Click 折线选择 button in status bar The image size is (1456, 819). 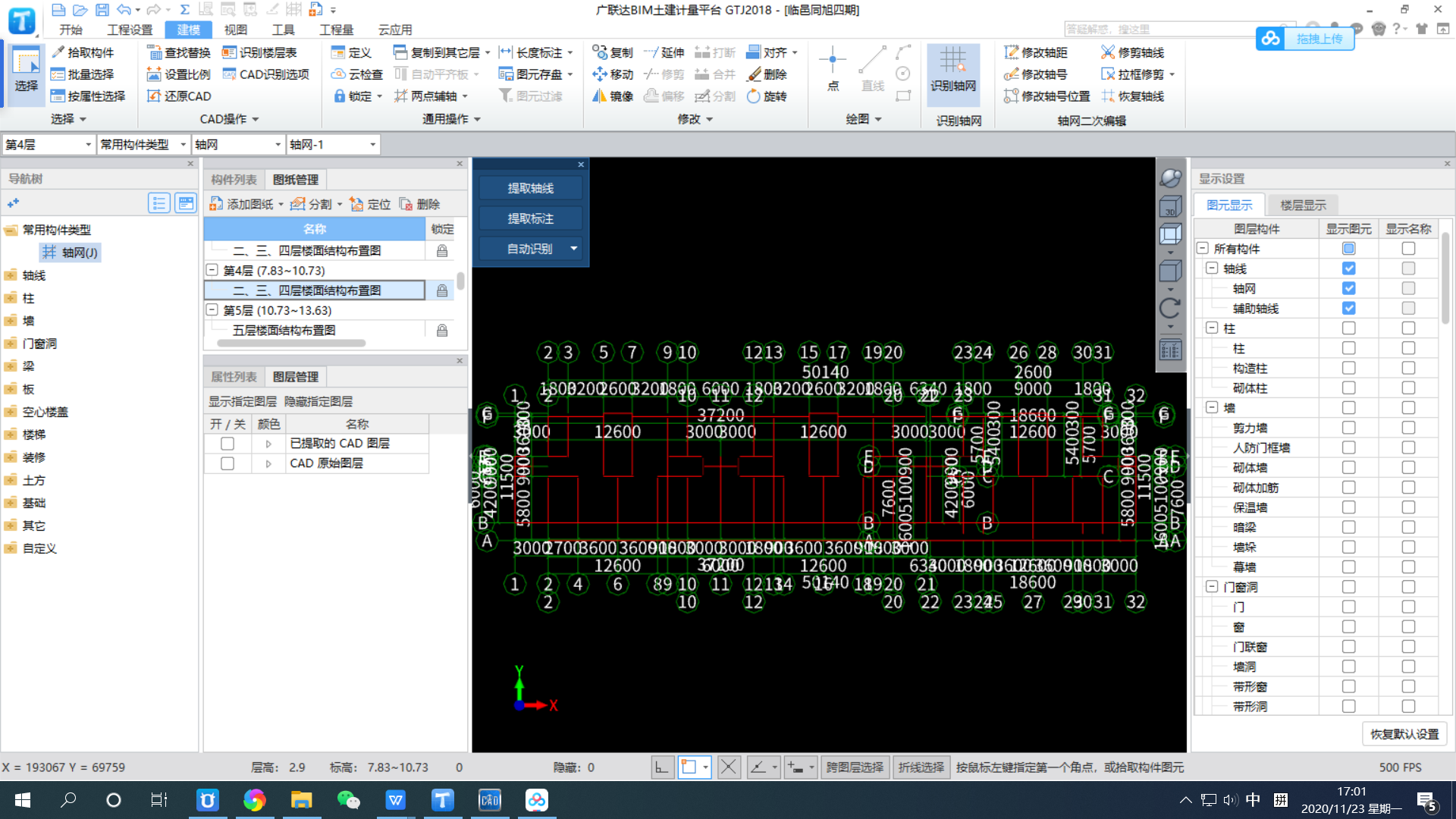coord(921,767)
